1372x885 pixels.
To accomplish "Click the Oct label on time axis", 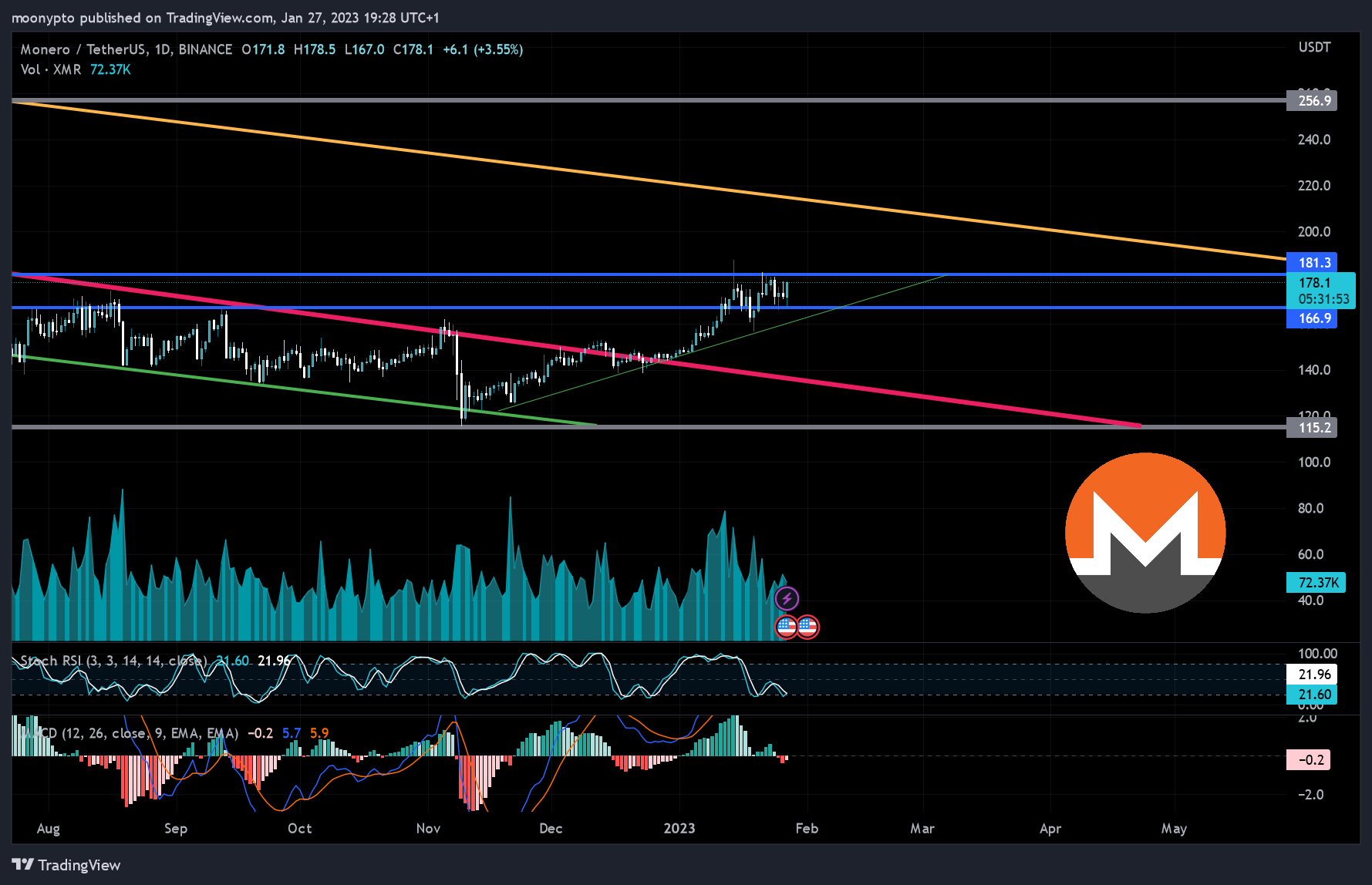I will (x=299, y=829).
